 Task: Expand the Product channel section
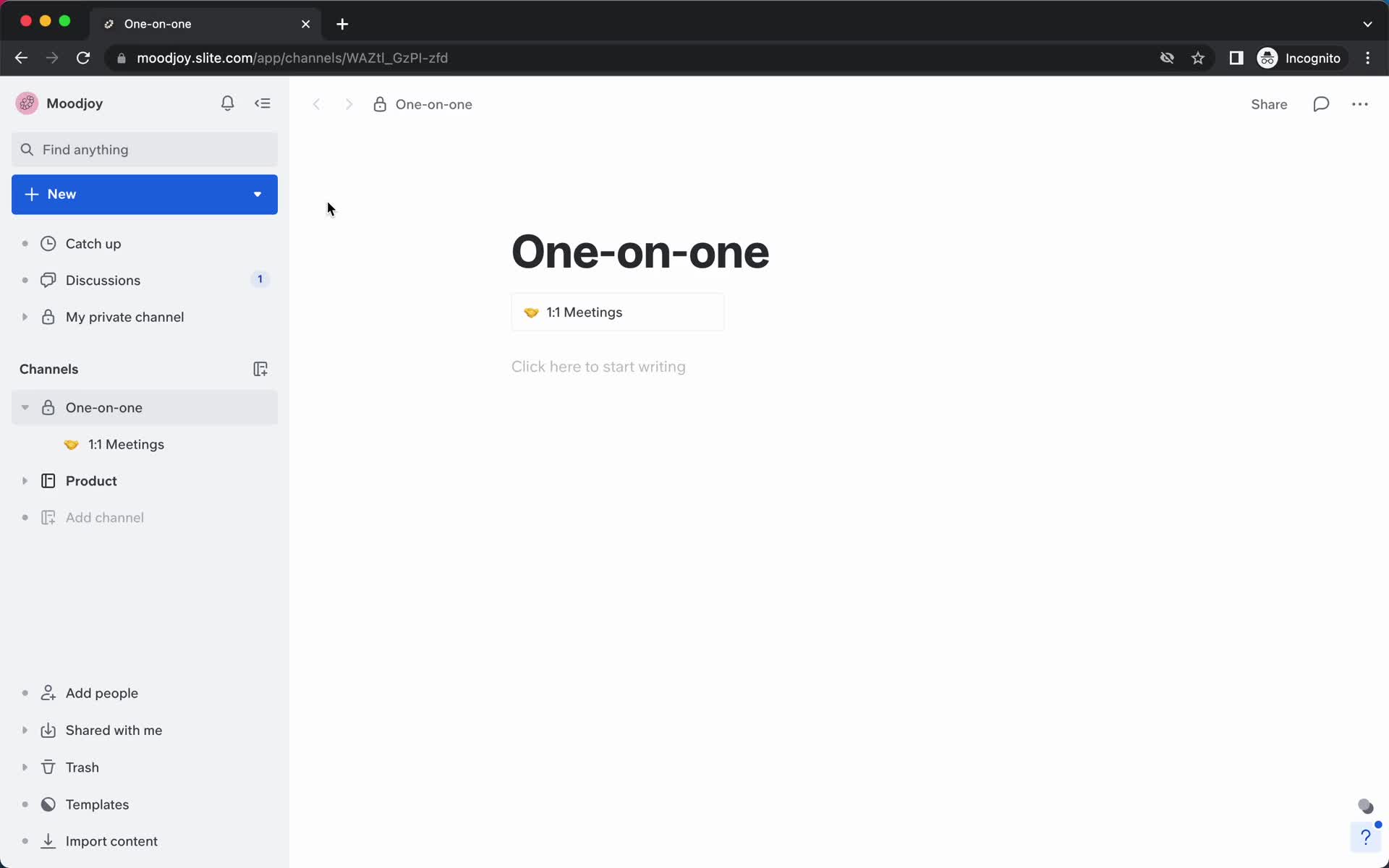pyautogui.click(x=25, y=480)
